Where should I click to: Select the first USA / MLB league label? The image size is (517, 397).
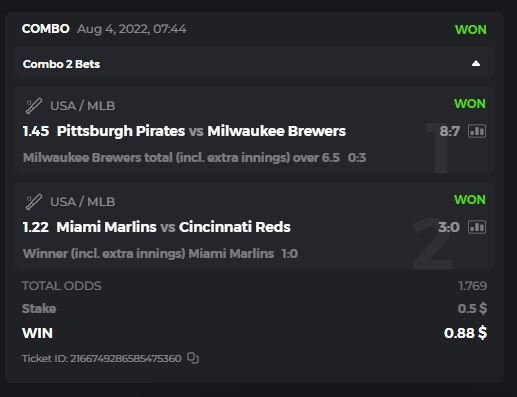pyautogui.click(x=83, y=106)
